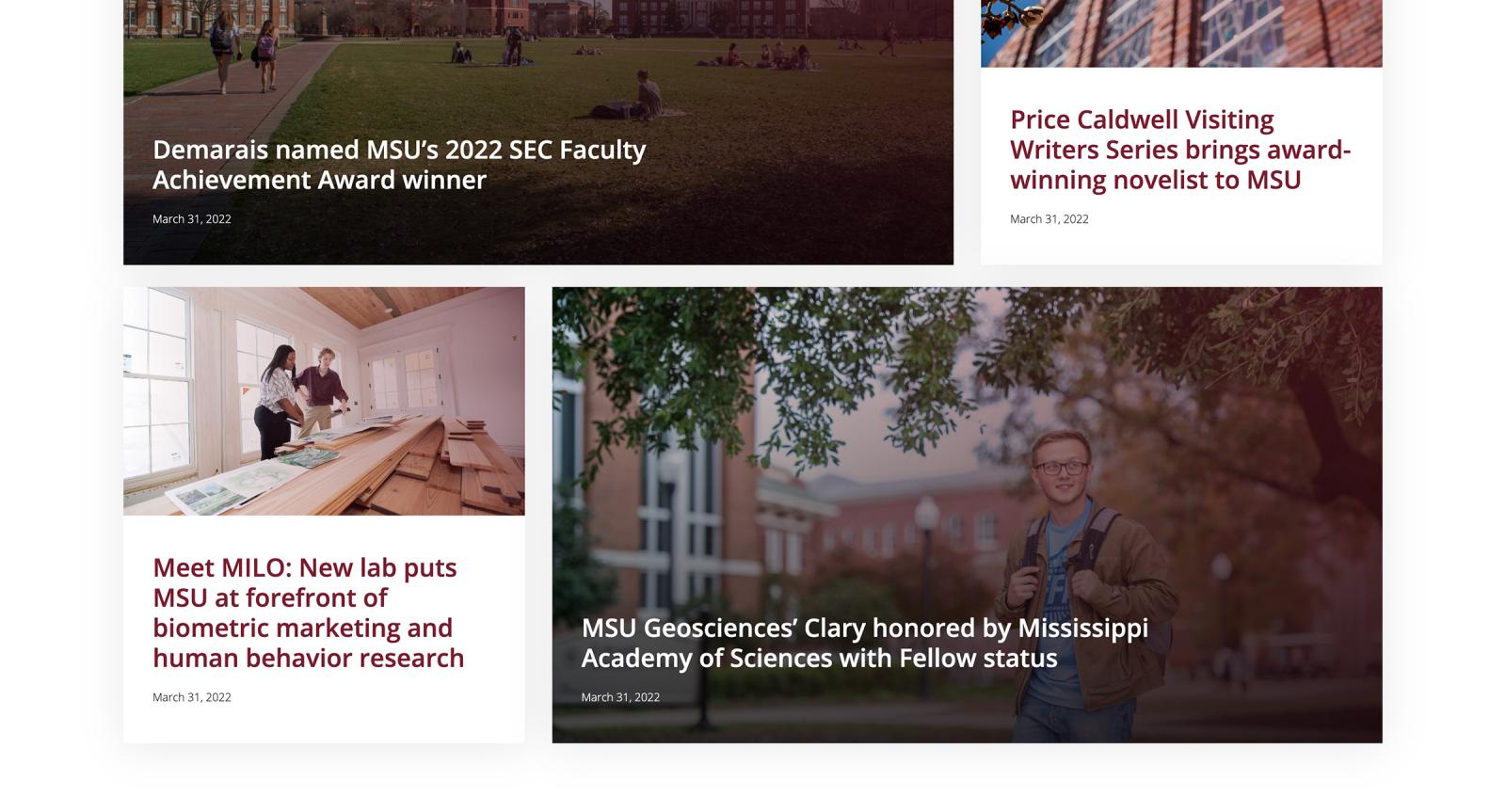Click the wooden ceiling in the MILO photo
The height and width of the screenshot is (812, 1506).
pos(442,310)
